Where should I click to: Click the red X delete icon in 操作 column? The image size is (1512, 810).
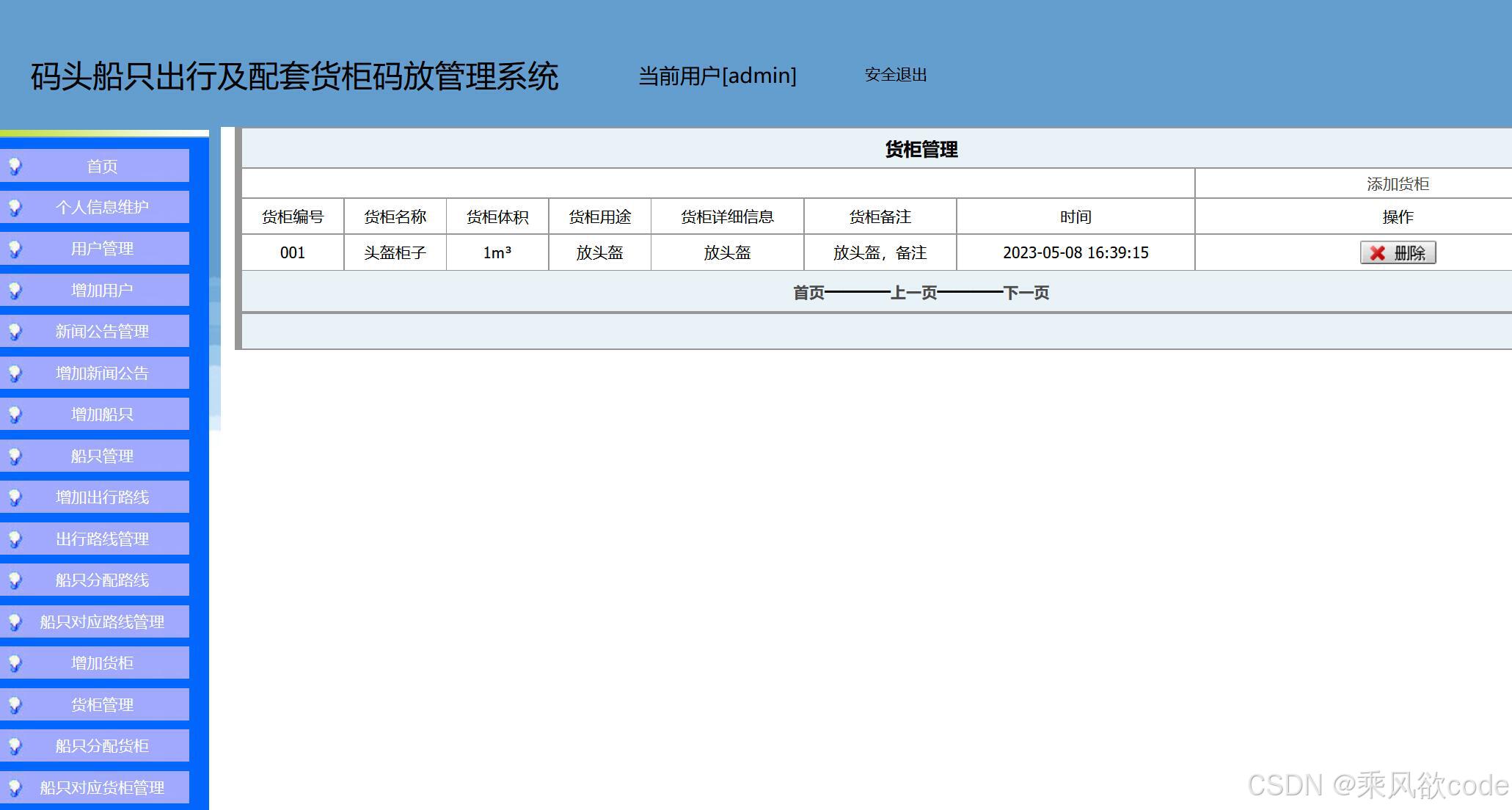[1378, 252]
